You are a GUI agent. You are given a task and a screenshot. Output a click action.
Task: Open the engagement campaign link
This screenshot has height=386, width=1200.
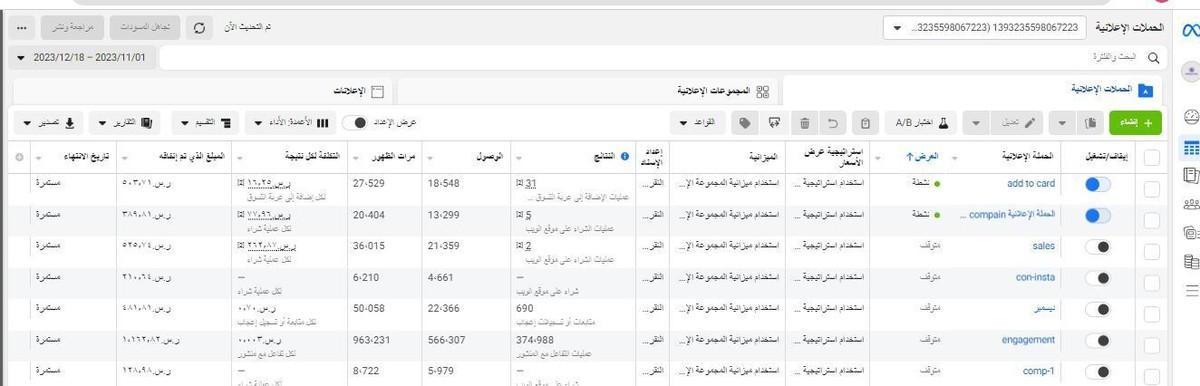pos(1028,339)
